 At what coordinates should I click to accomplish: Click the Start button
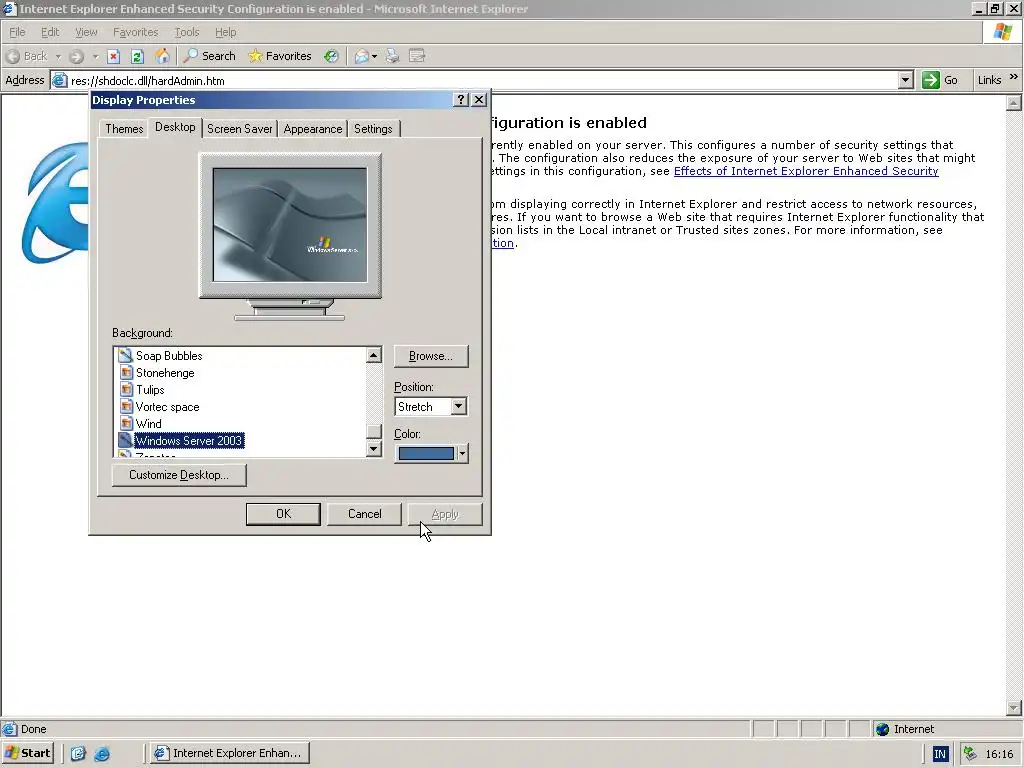coord(27,753)
